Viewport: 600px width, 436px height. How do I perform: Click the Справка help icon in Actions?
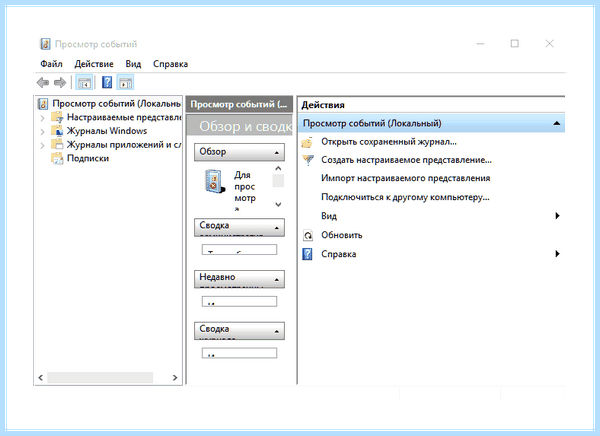point(307,254)
